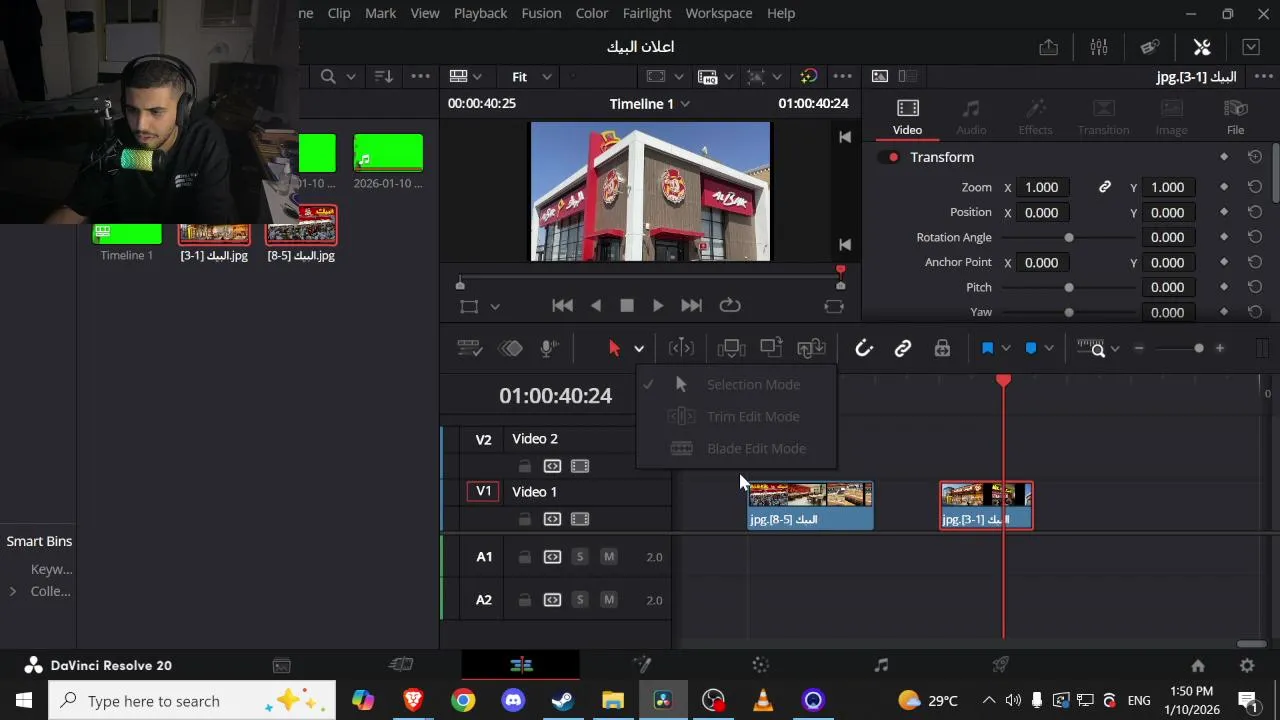The height and width of the screenshot is (720, 1280).
Task: Select the البيك [5-8].jpg timeline clip
Action: coord(811,506)
